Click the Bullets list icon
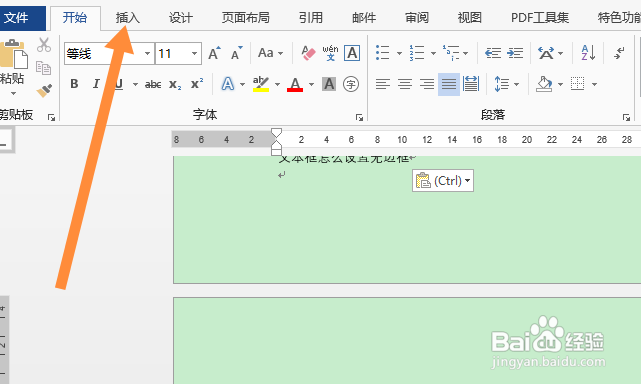This screenshot has width=641, height=384. pyautogui.click(x=383, y=53)
